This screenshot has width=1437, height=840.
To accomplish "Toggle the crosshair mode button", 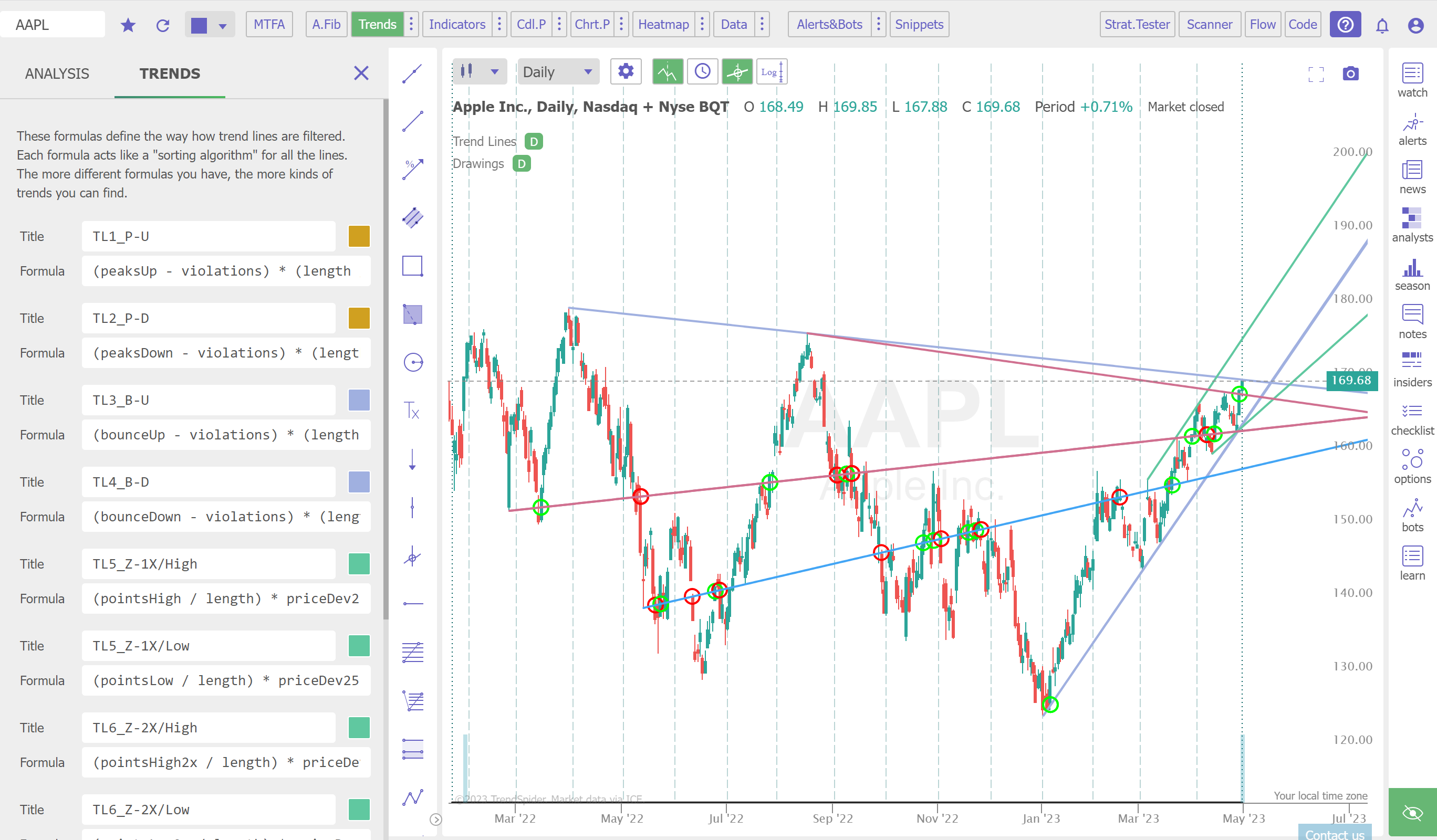I will [737, 72].
